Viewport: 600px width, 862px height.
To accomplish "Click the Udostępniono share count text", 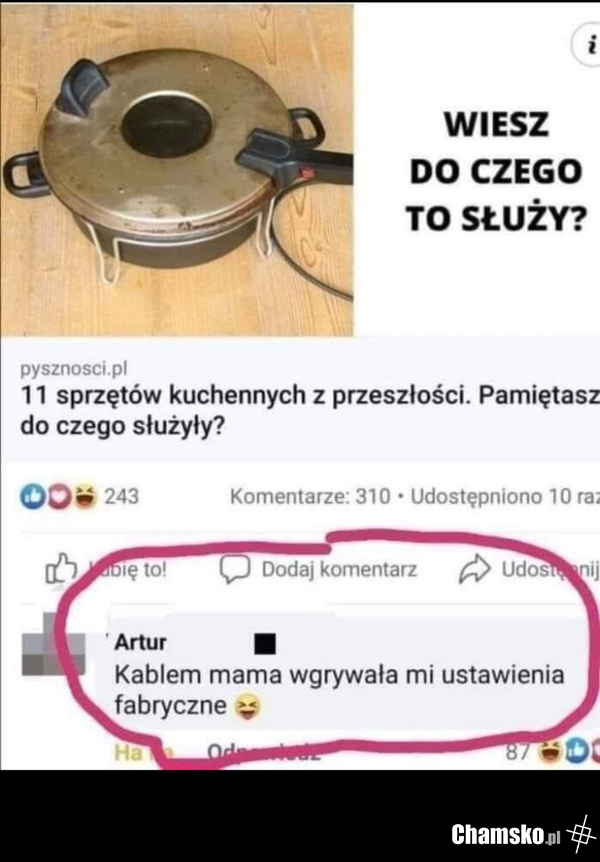I will pyautogui.click(x=505, y=497).
